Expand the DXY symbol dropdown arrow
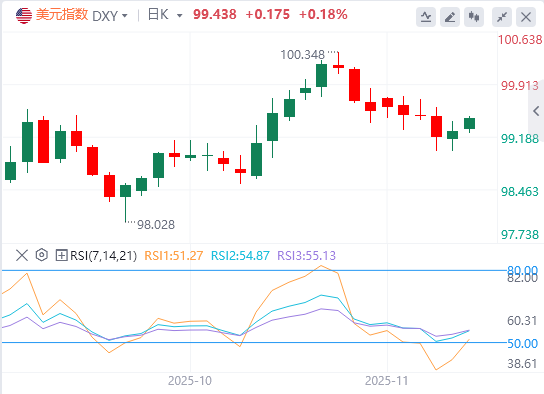This screenshot has height=394, width=544. (x=125, y=16)
